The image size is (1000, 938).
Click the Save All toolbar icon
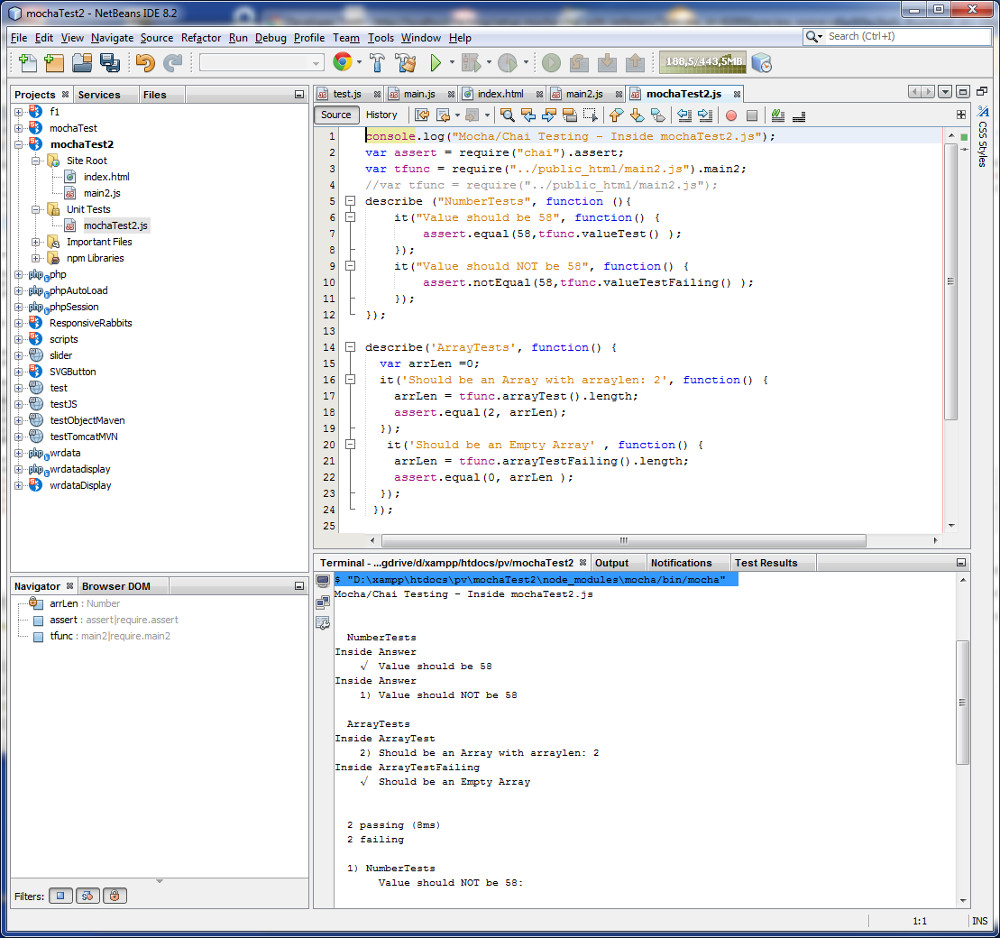tap(110, 62)
